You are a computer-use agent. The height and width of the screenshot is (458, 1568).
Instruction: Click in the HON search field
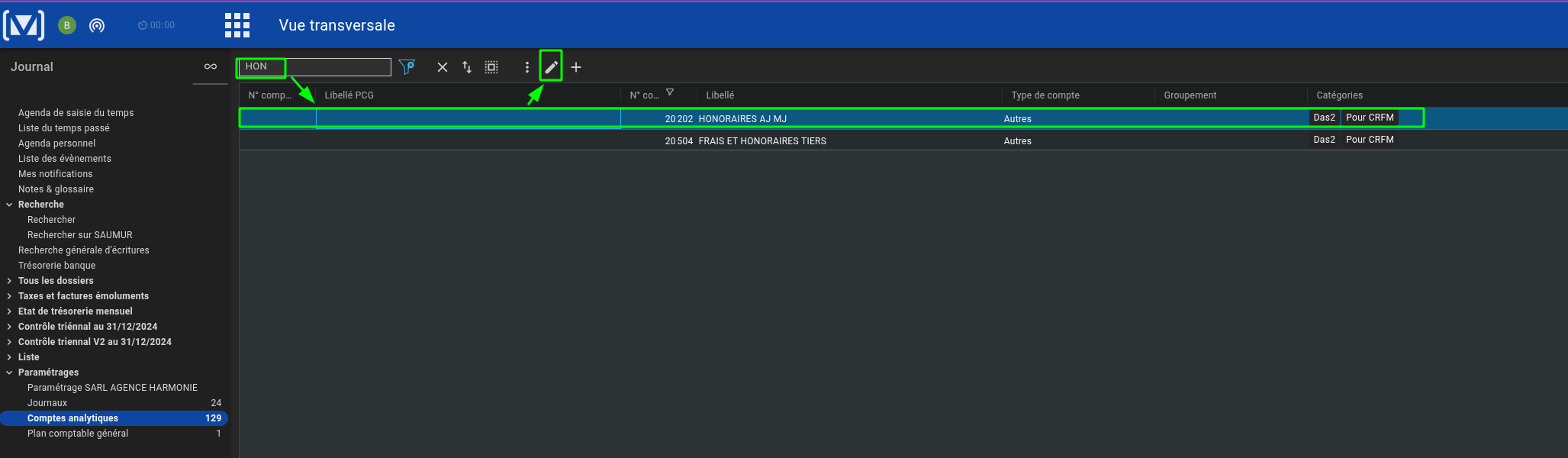click(x=315, y=67)
